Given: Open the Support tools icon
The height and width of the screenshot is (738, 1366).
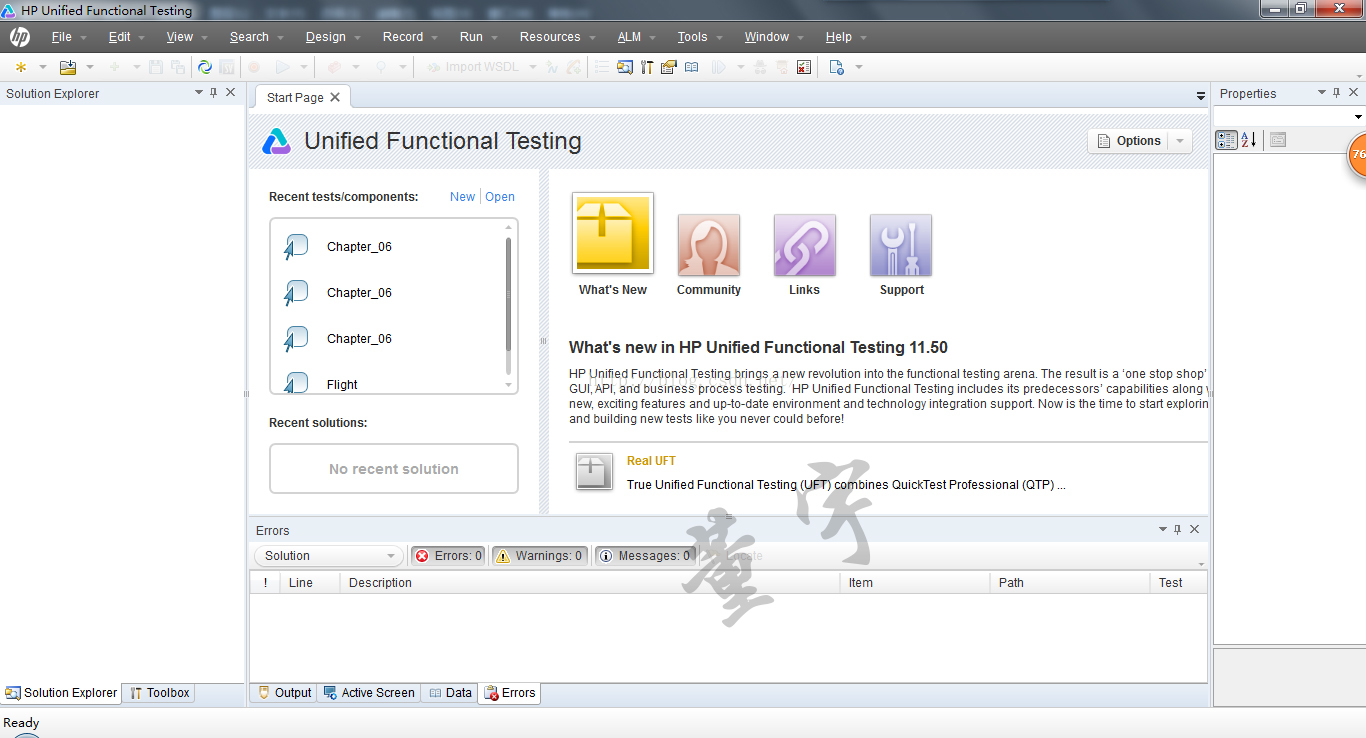Looking at the screenshot, I should pos(901,245).
